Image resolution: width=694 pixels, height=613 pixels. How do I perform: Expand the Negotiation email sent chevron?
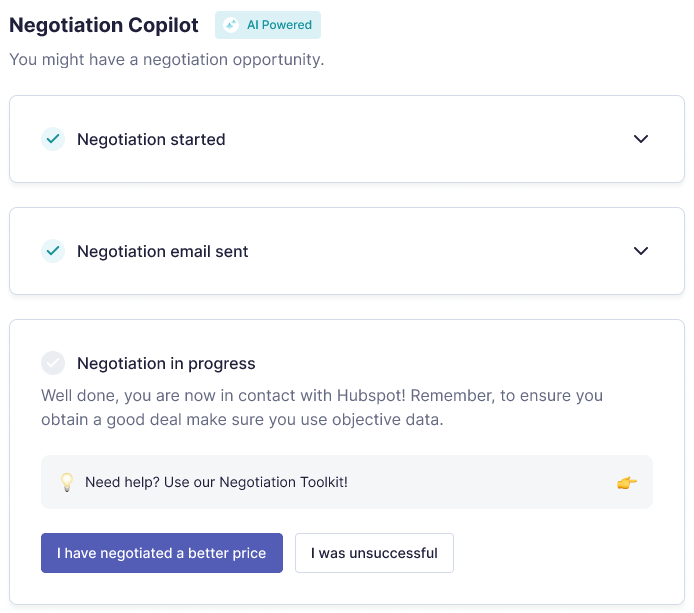point(641,251)
